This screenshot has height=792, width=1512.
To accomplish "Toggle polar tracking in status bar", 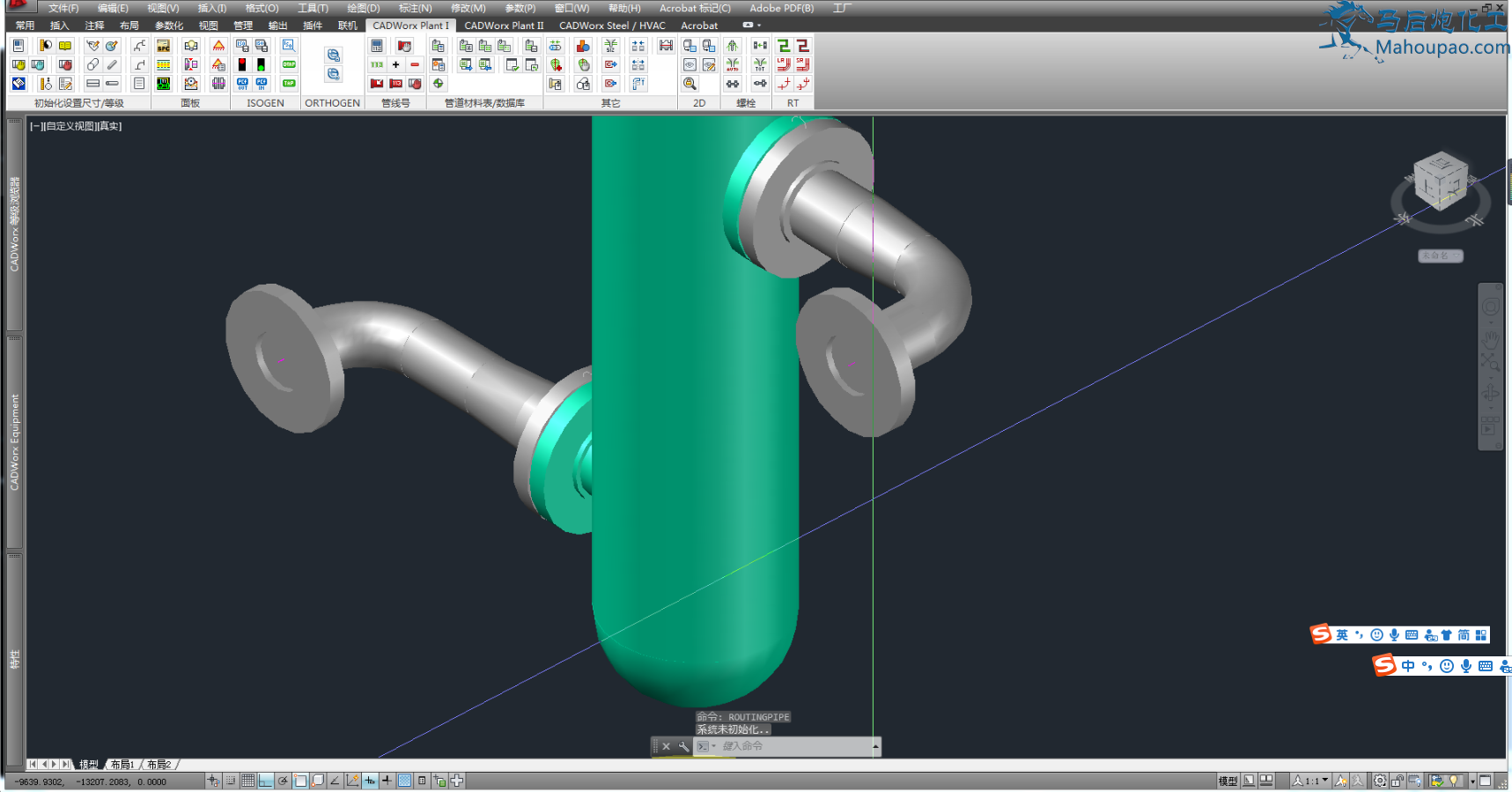I will click(x=283, y=781).
